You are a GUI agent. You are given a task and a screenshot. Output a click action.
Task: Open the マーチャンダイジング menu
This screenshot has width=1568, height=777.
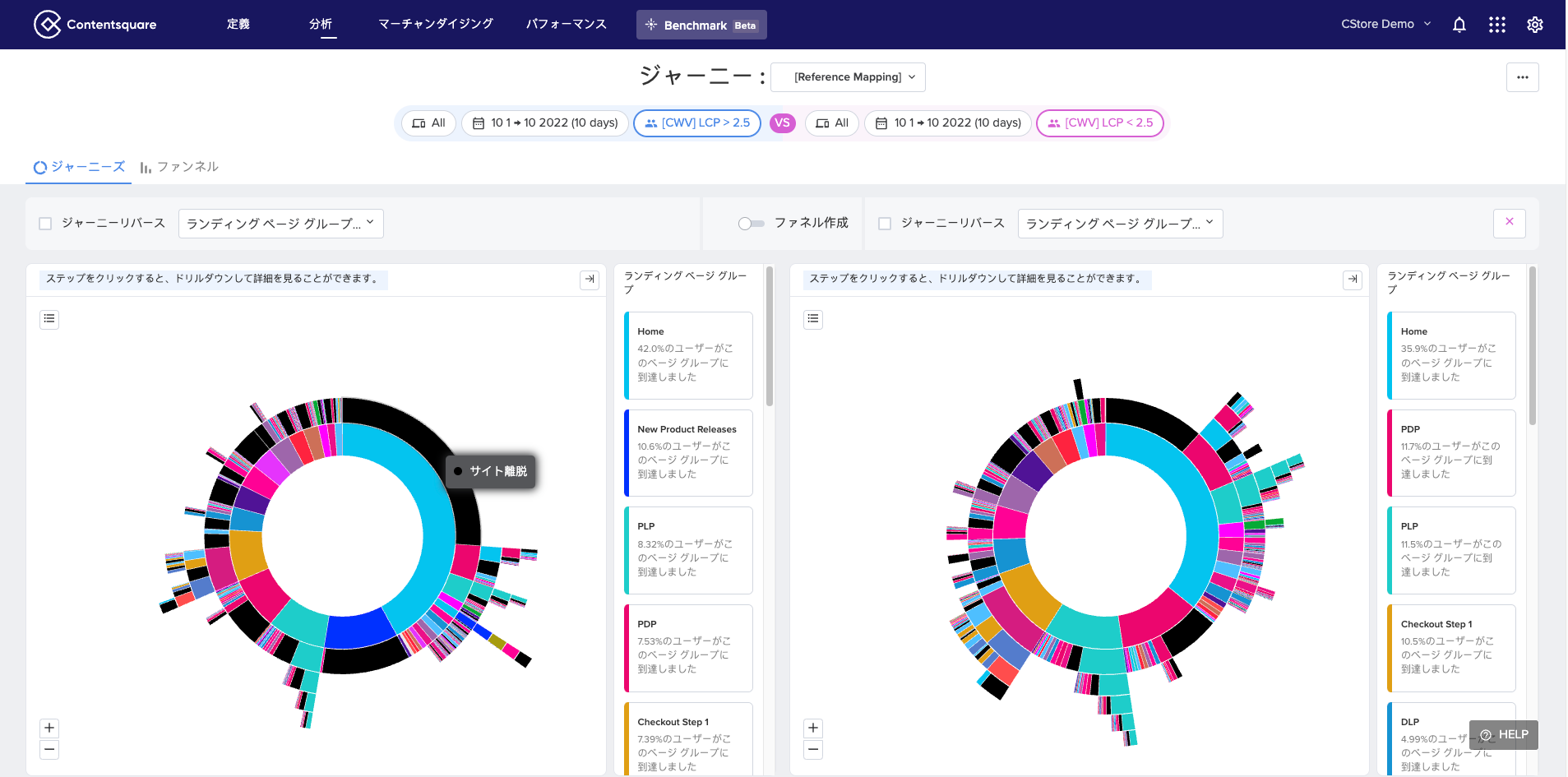[x=435, y=25]
